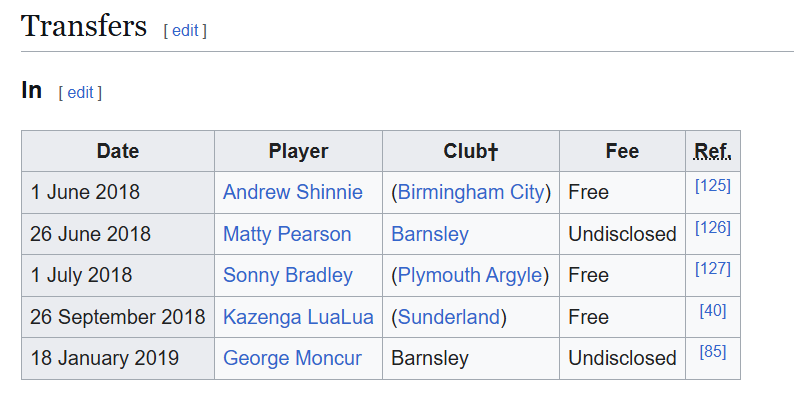Jump to reference 126
This screenshot has width=794, height=395.
tap(713, 227)
